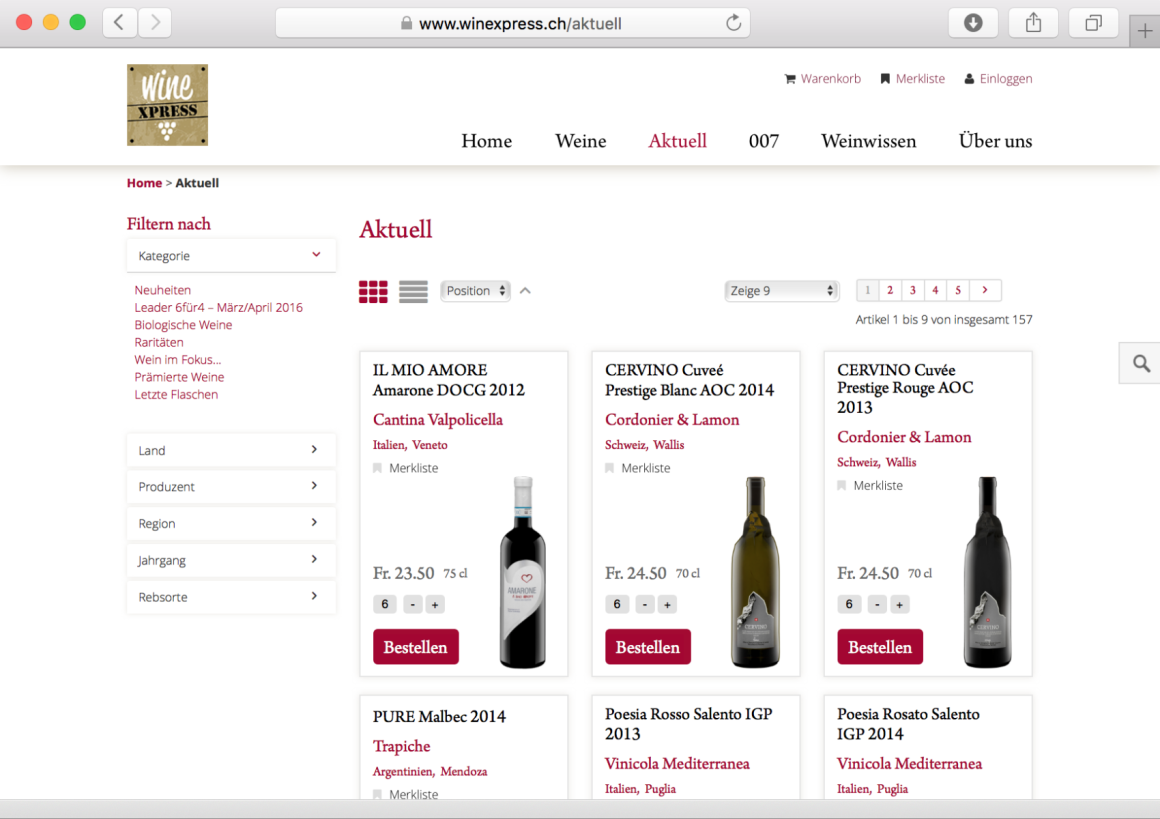
Task: Decrease quantity of CERVINO Prestige Rouge
Action: pyautogui.click(x=877, y=604)
